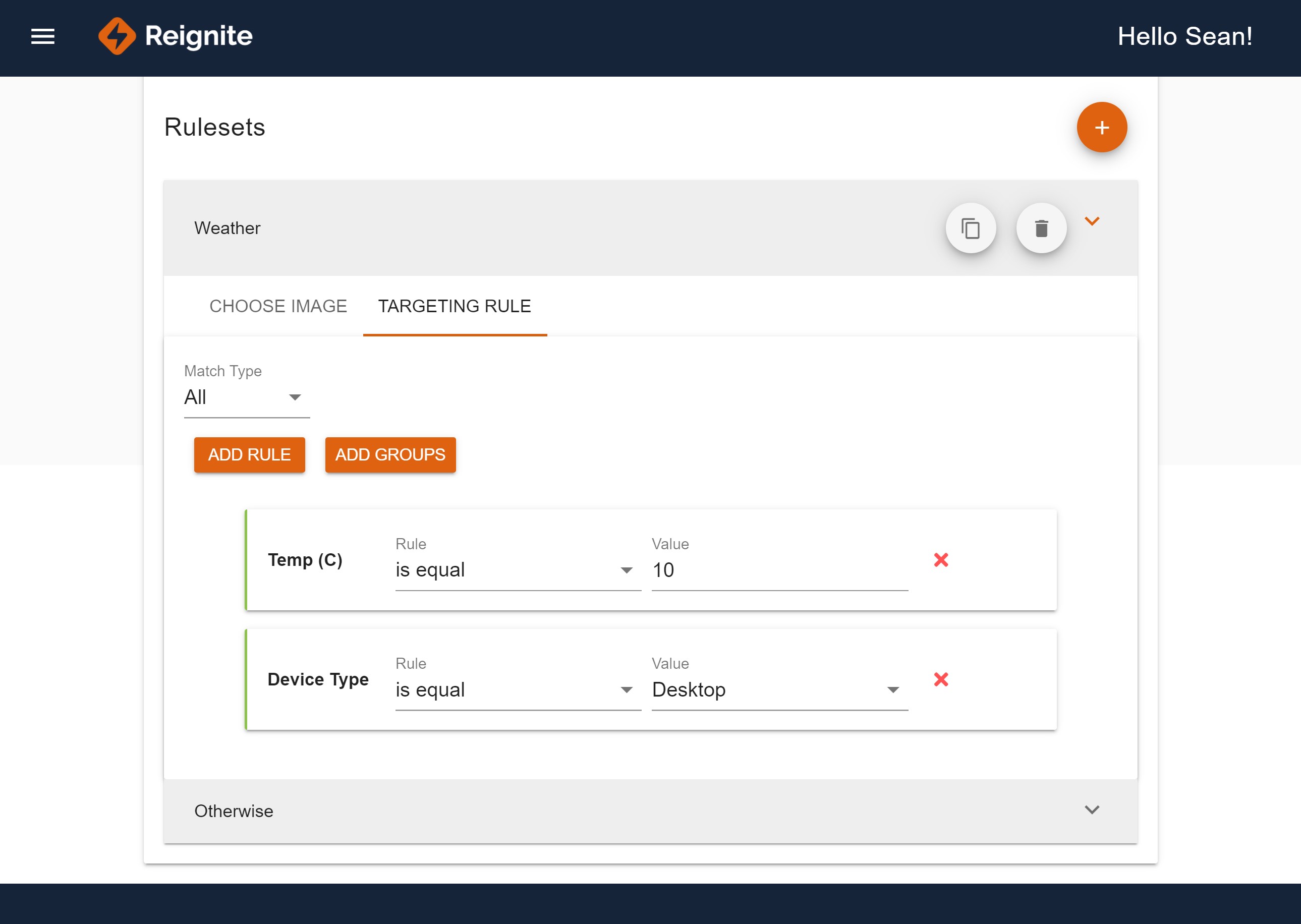Expand the Otherwise section
The height and width of the screenshot is (924, 1301).
coord(1092,810)
